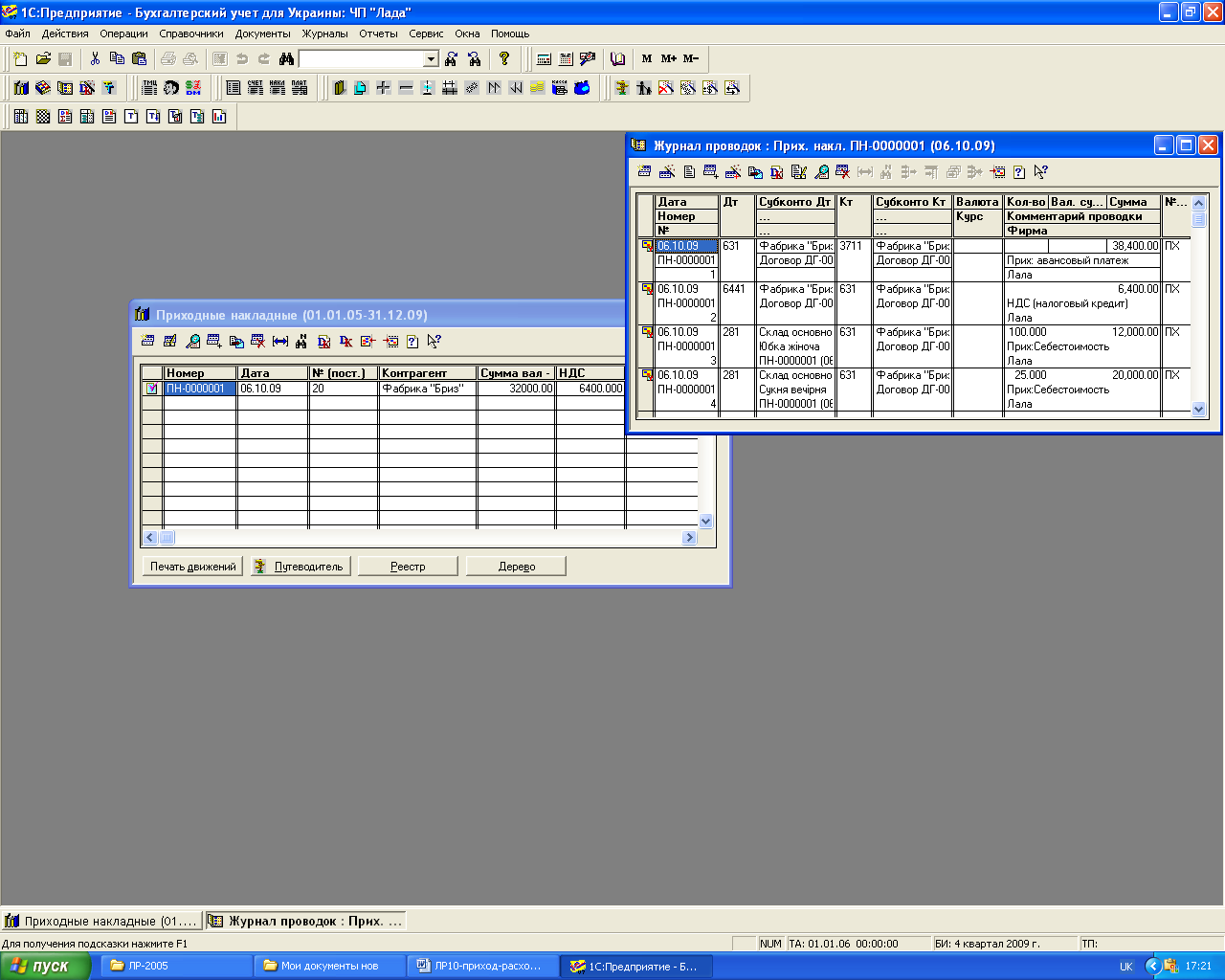Image resolution: width=1225 pixels, height=980 pixels.
Task: Open the calculator icon in main toolbar
Action: pos(544,58)
